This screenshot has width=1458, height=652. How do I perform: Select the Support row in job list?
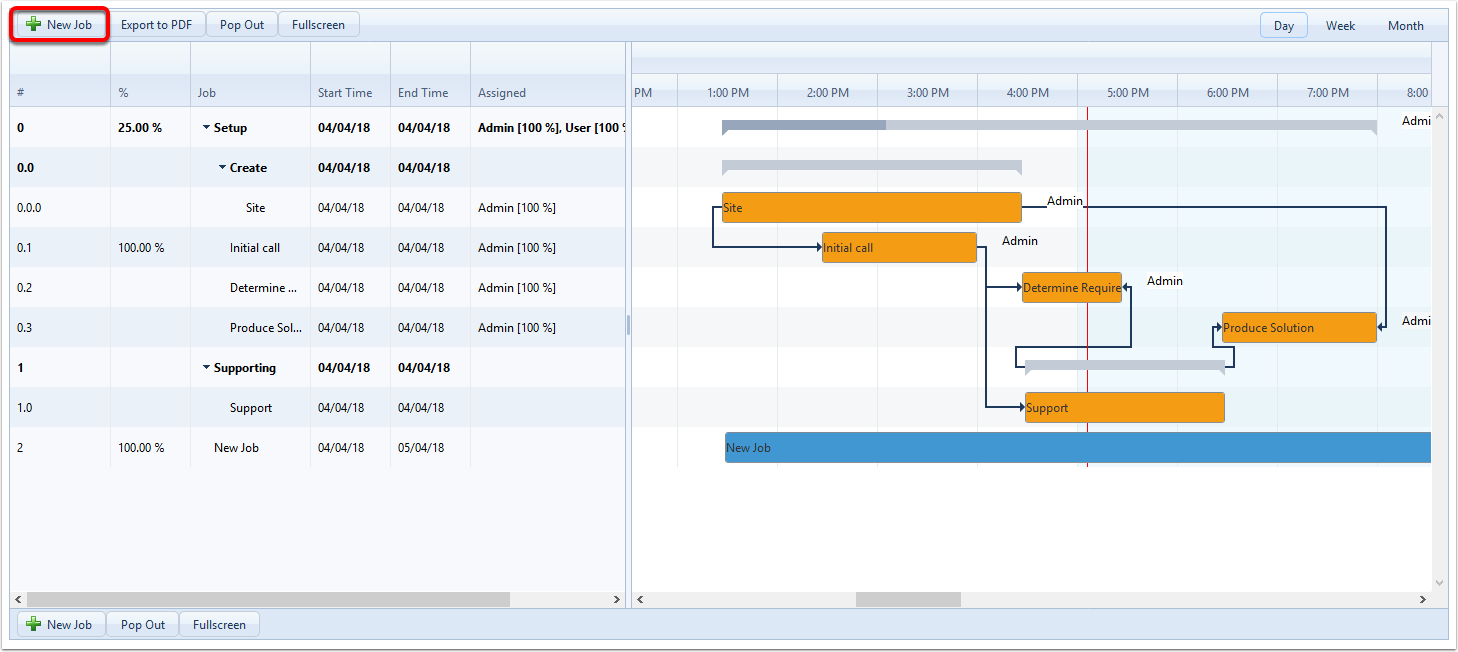coord(318,408)
